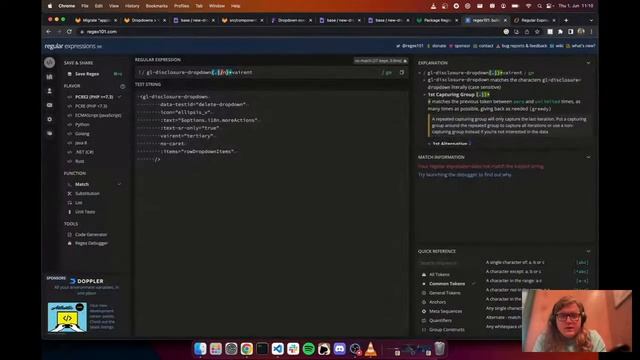The height and width of the screenshot is (360, 640).
Task: Click the donate link in header
Action: [x=439, y=46]
